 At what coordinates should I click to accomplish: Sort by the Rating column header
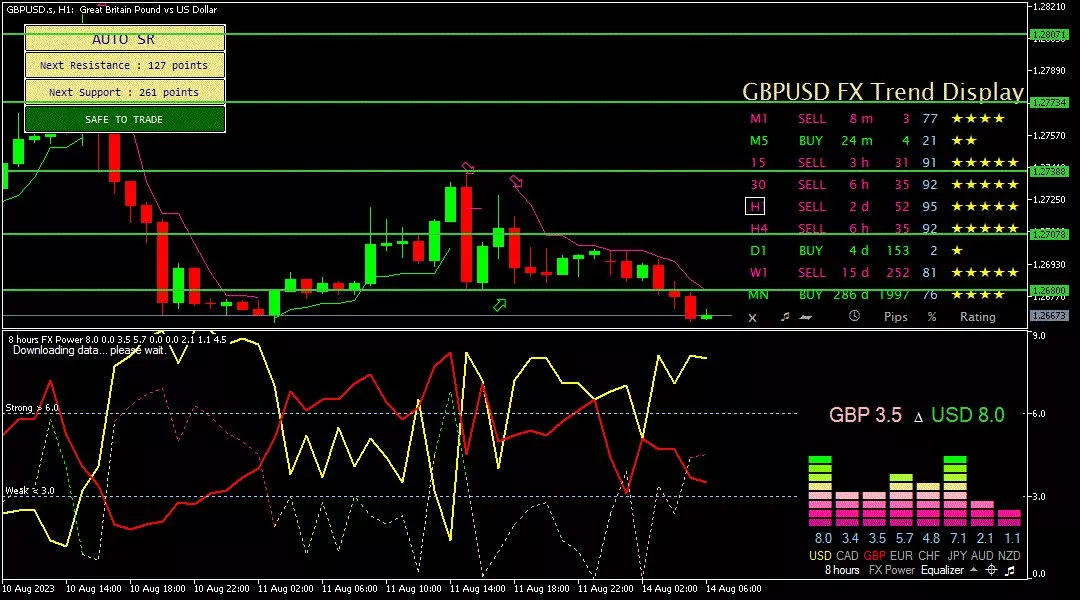click(977, 317)
